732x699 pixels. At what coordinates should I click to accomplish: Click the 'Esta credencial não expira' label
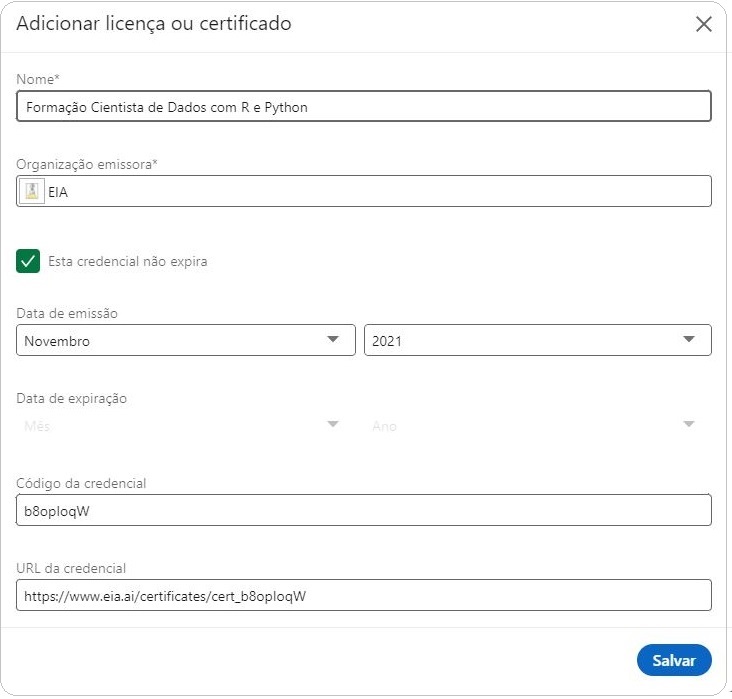pos(128,262)
